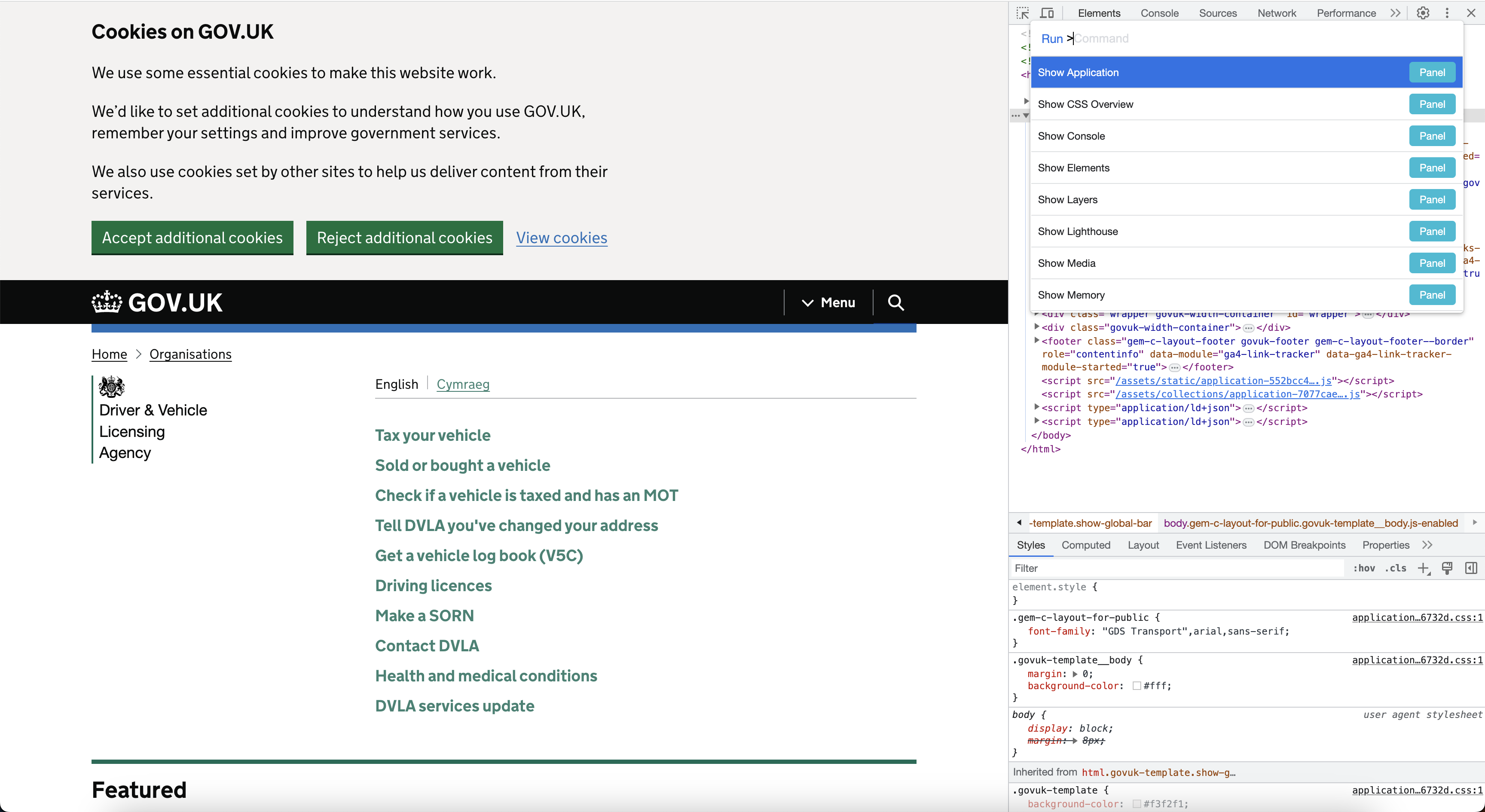
Task: Accept additional cookies
Action: pos(192,238)
